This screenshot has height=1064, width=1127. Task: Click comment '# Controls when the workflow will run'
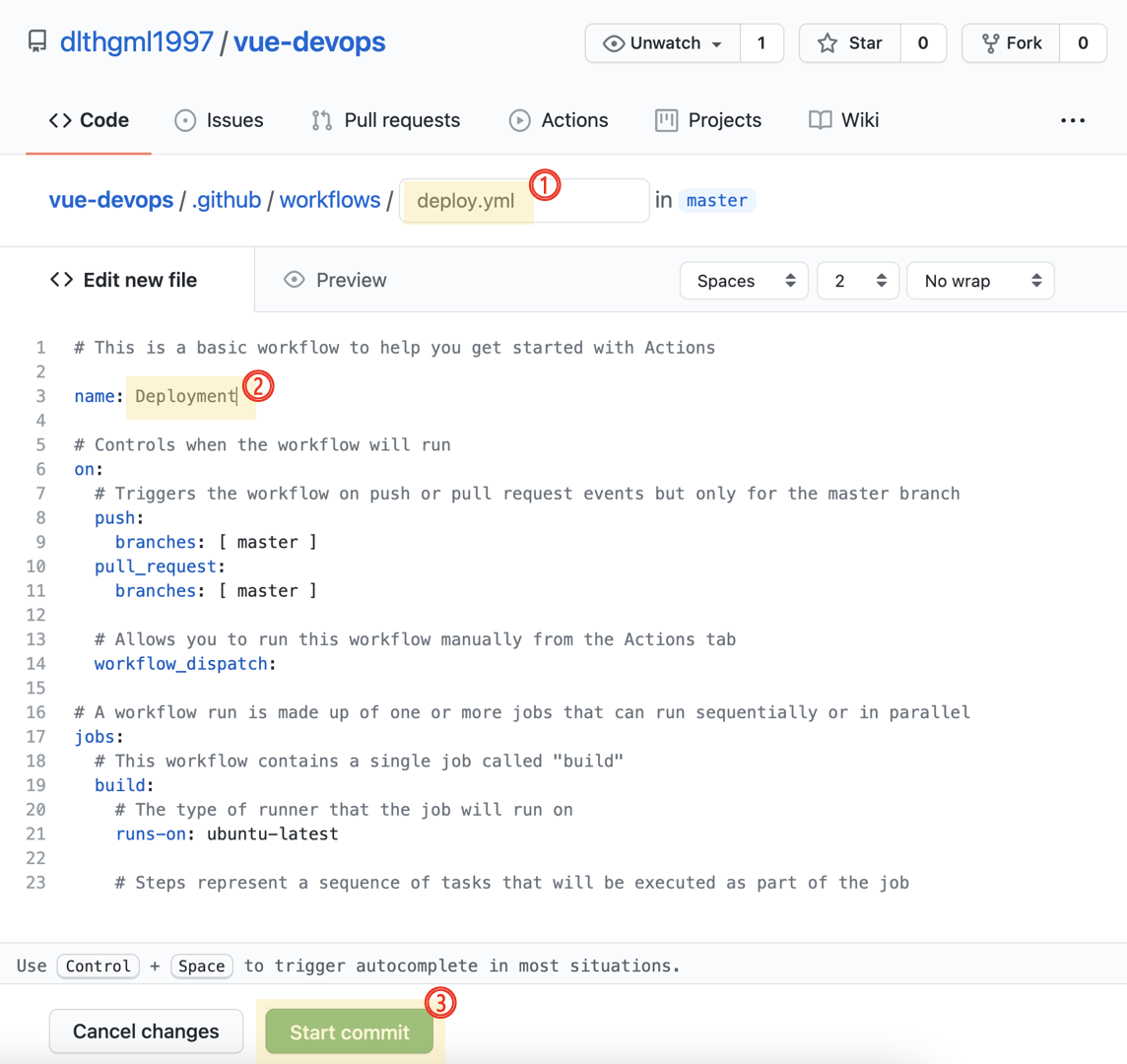click(x=262, y=445)
